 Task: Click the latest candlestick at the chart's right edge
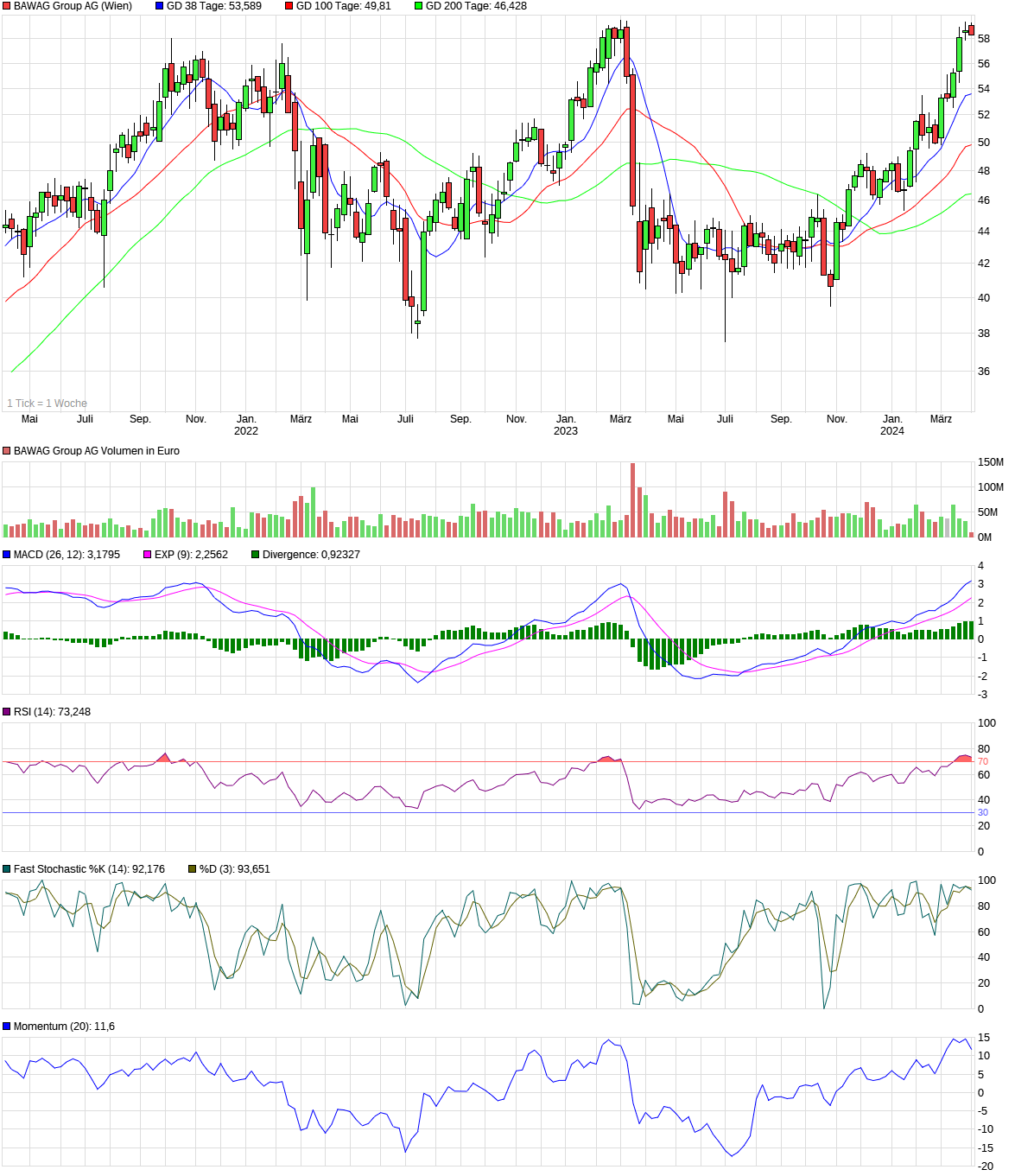pos(971,30)
